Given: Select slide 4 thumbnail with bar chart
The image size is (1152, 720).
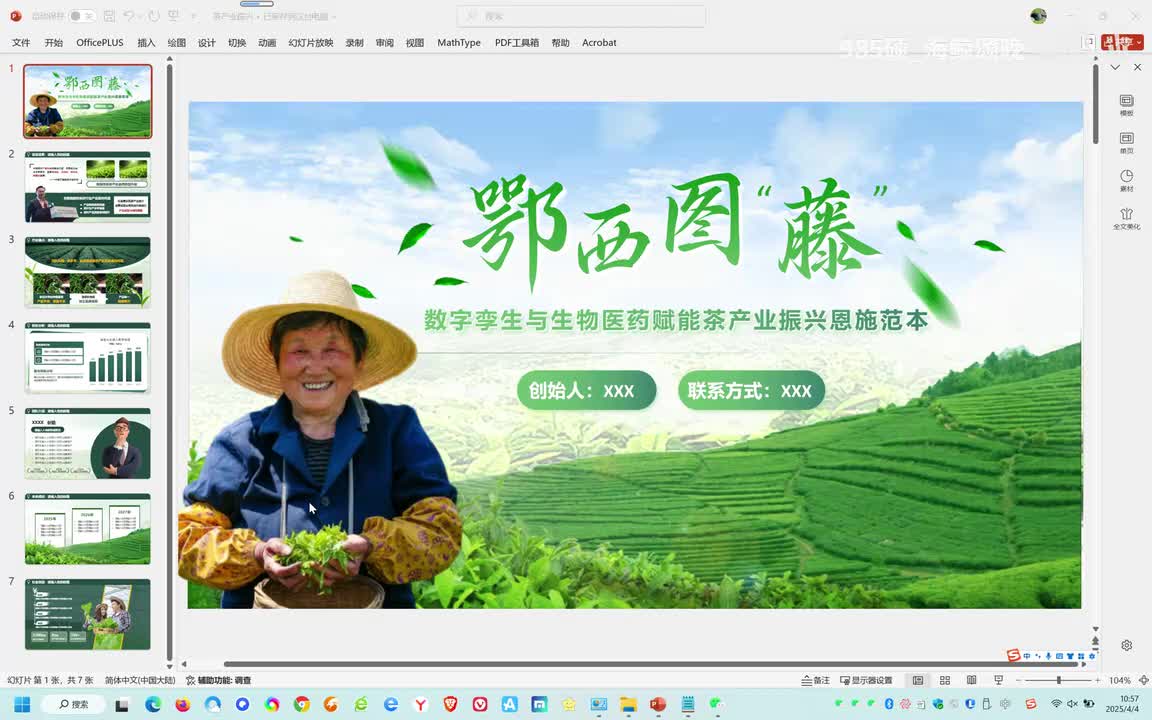Looking at the screenshot, I should tap(87, 358).
